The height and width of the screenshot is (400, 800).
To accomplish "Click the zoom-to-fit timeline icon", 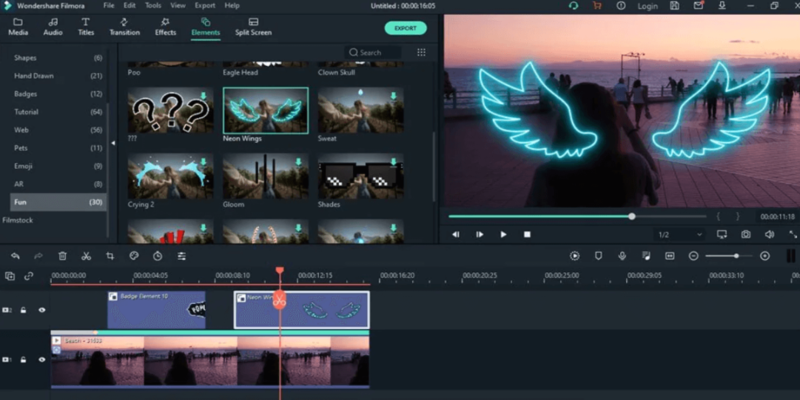I will (670, 256).
